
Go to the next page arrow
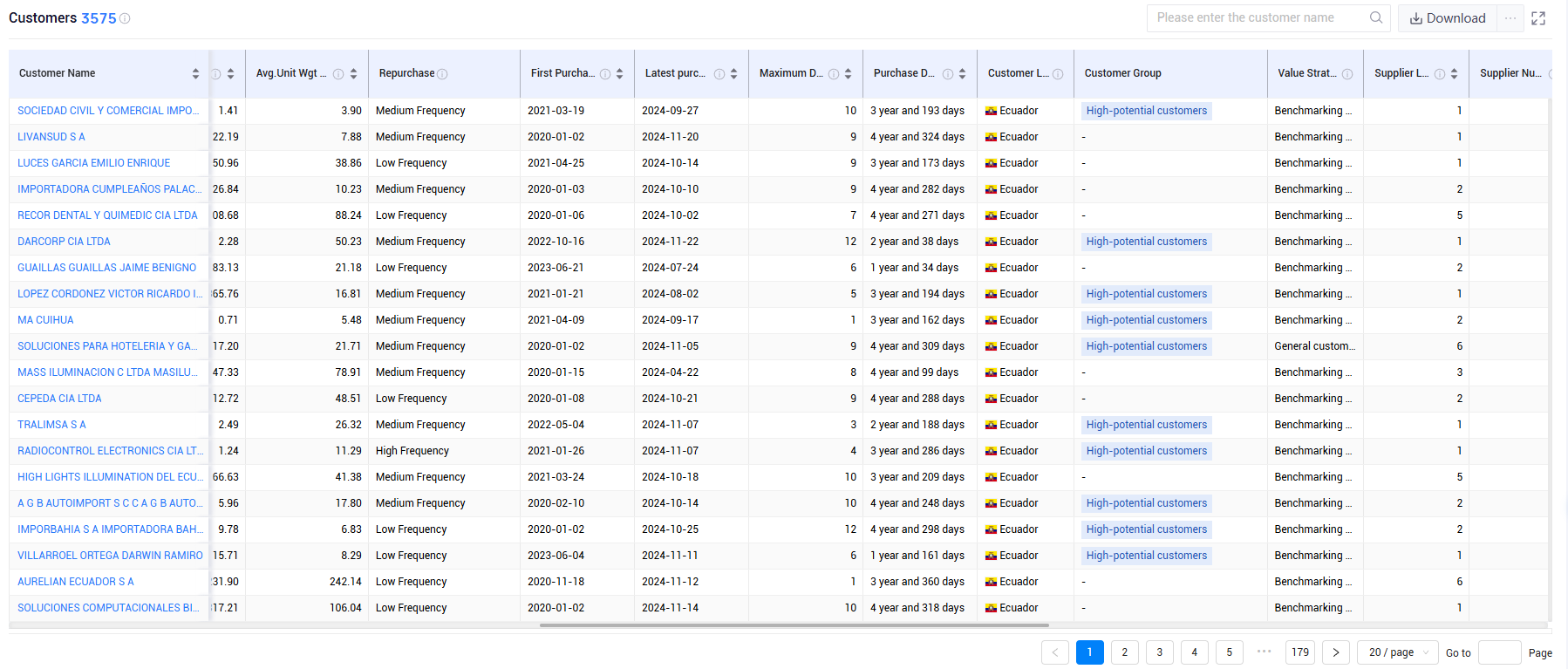point(1336,652)
